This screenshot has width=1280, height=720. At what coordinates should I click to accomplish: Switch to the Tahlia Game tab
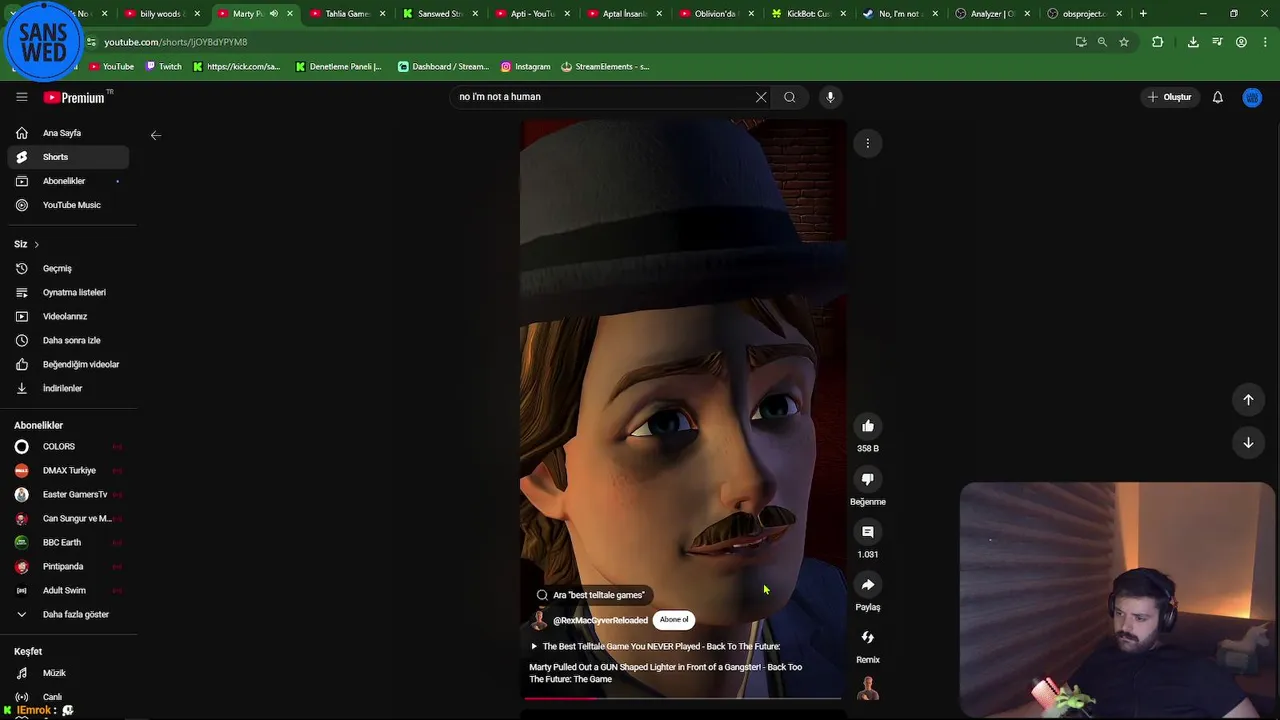346,14
